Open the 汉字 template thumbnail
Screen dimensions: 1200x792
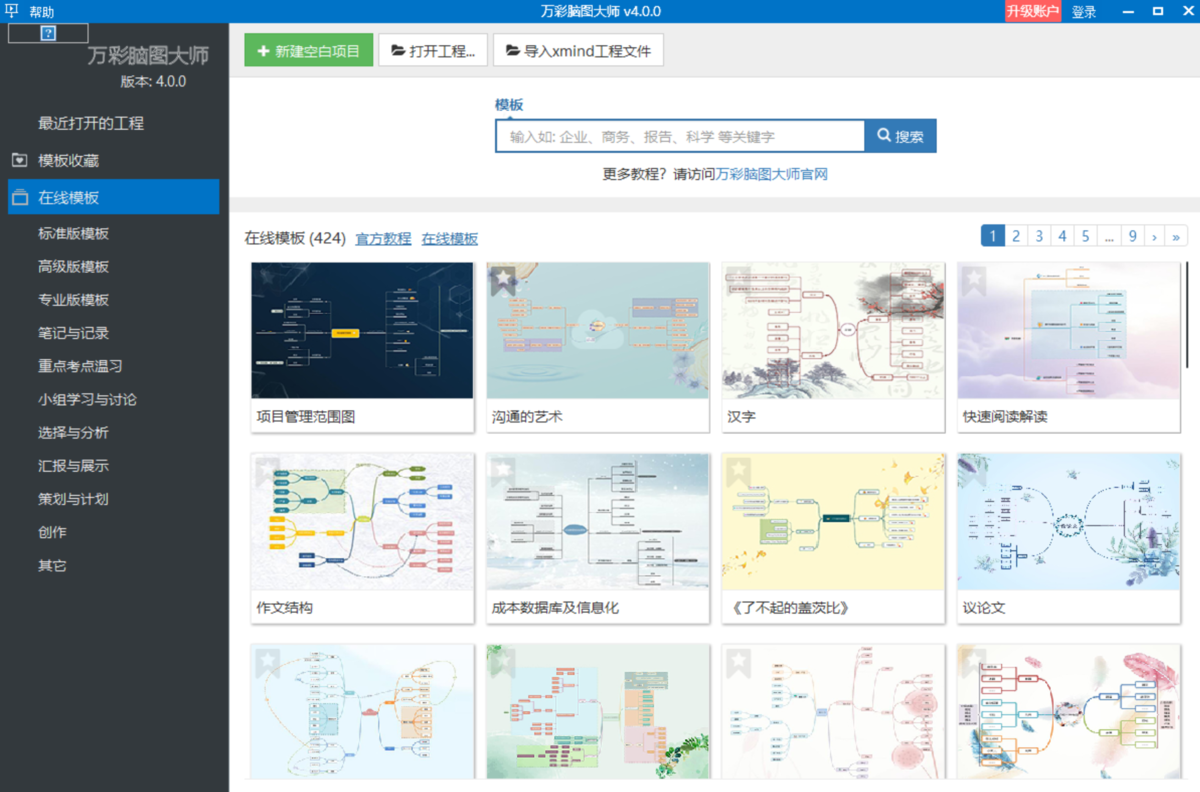coord(833,331)
